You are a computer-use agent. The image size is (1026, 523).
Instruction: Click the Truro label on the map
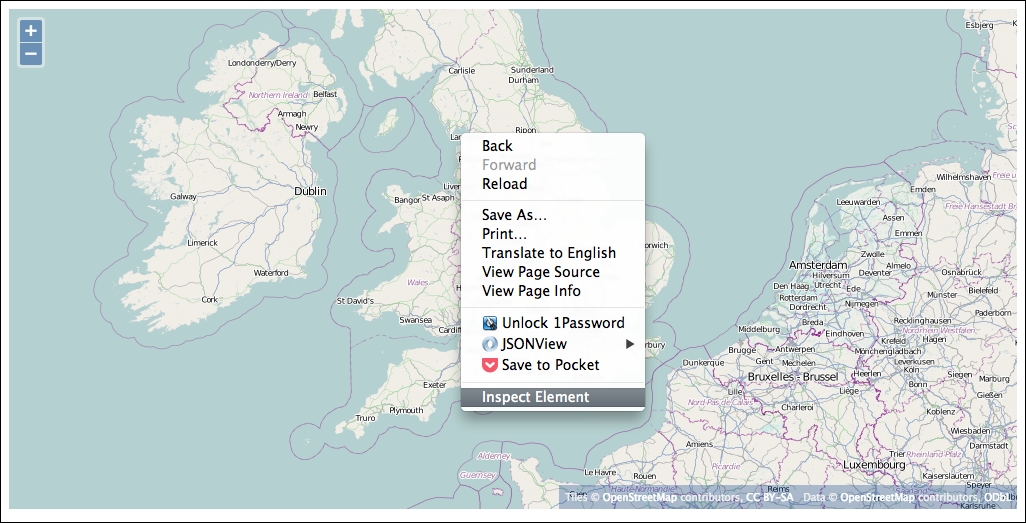(x=365, y=418)
